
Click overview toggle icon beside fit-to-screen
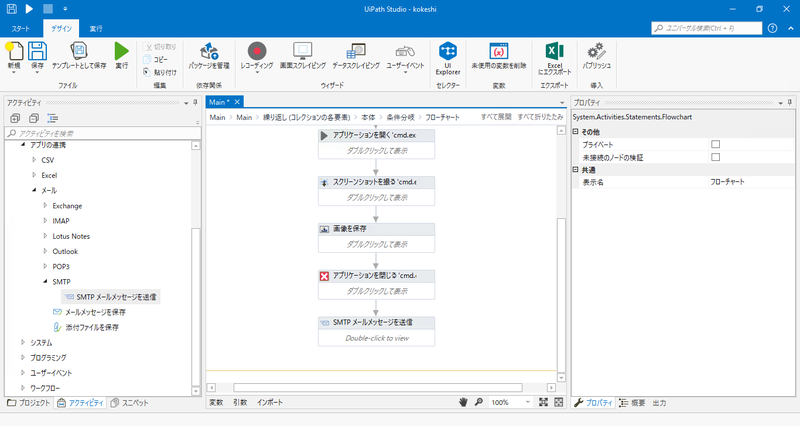click(559, 402)
